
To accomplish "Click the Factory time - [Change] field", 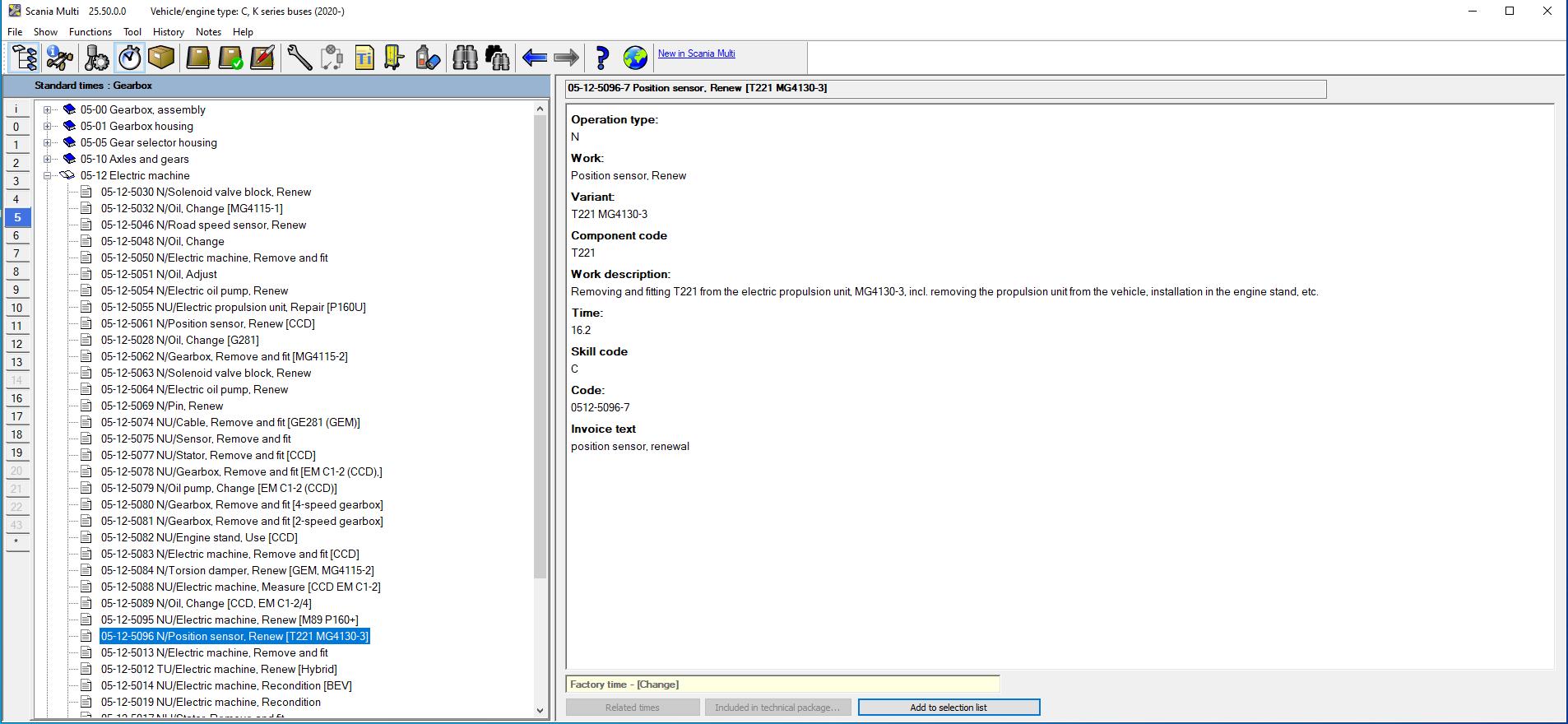I will [782, 685].
